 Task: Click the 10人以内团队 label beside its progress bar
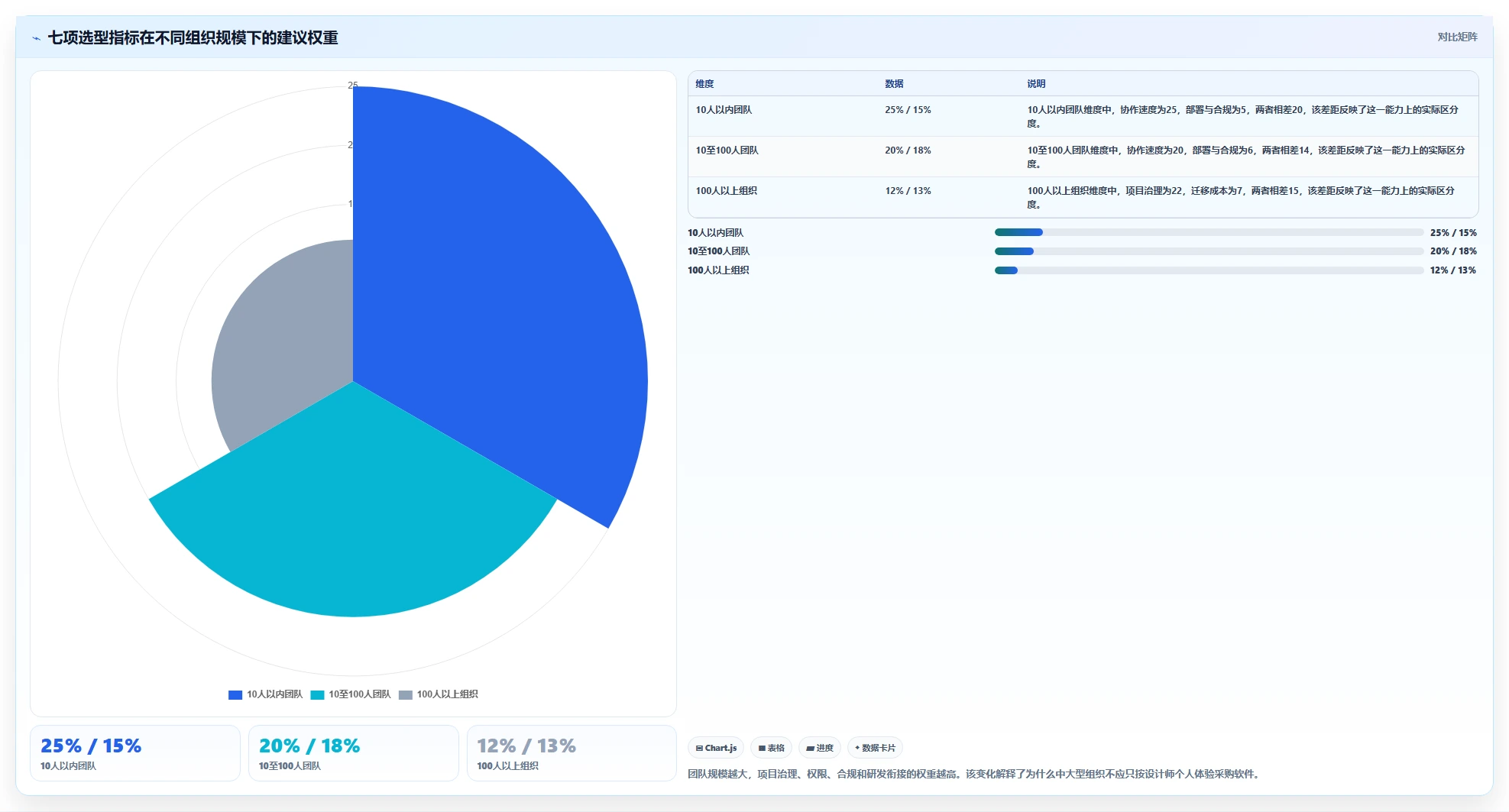click(x=715, y=233)
